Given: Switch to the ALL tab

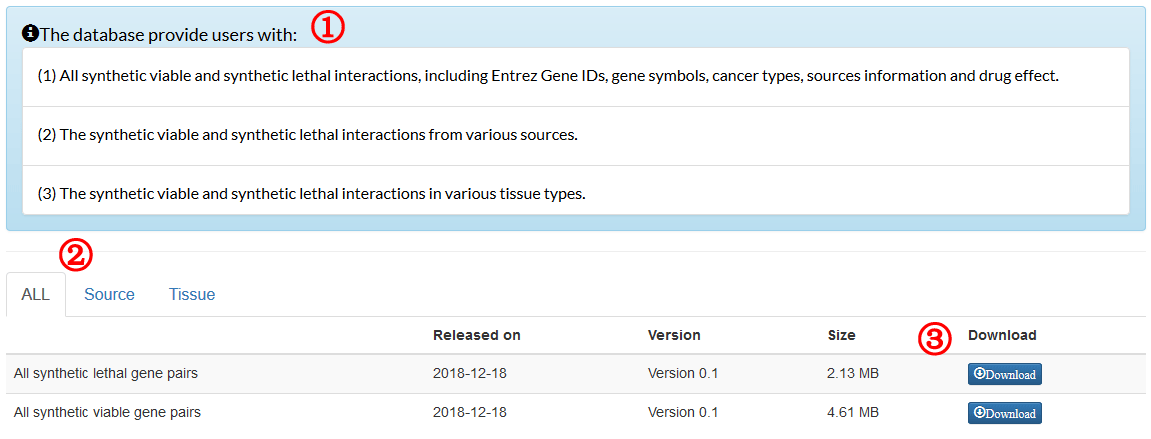Looking at the screenshot, I should coord(35,294).
